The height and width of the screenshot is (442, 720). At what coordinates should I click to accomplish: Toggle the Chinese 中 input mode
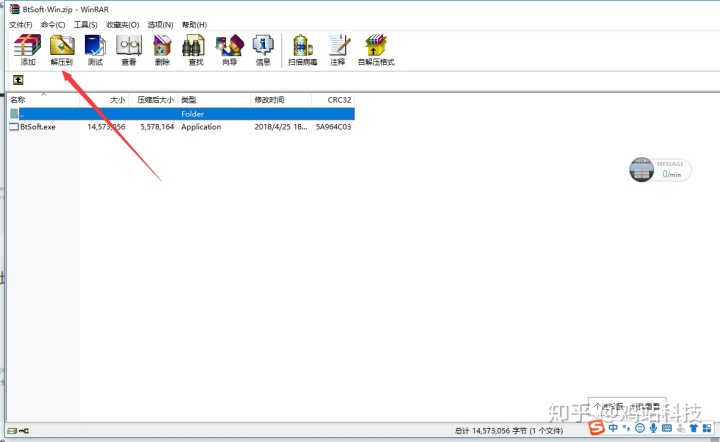613,428
